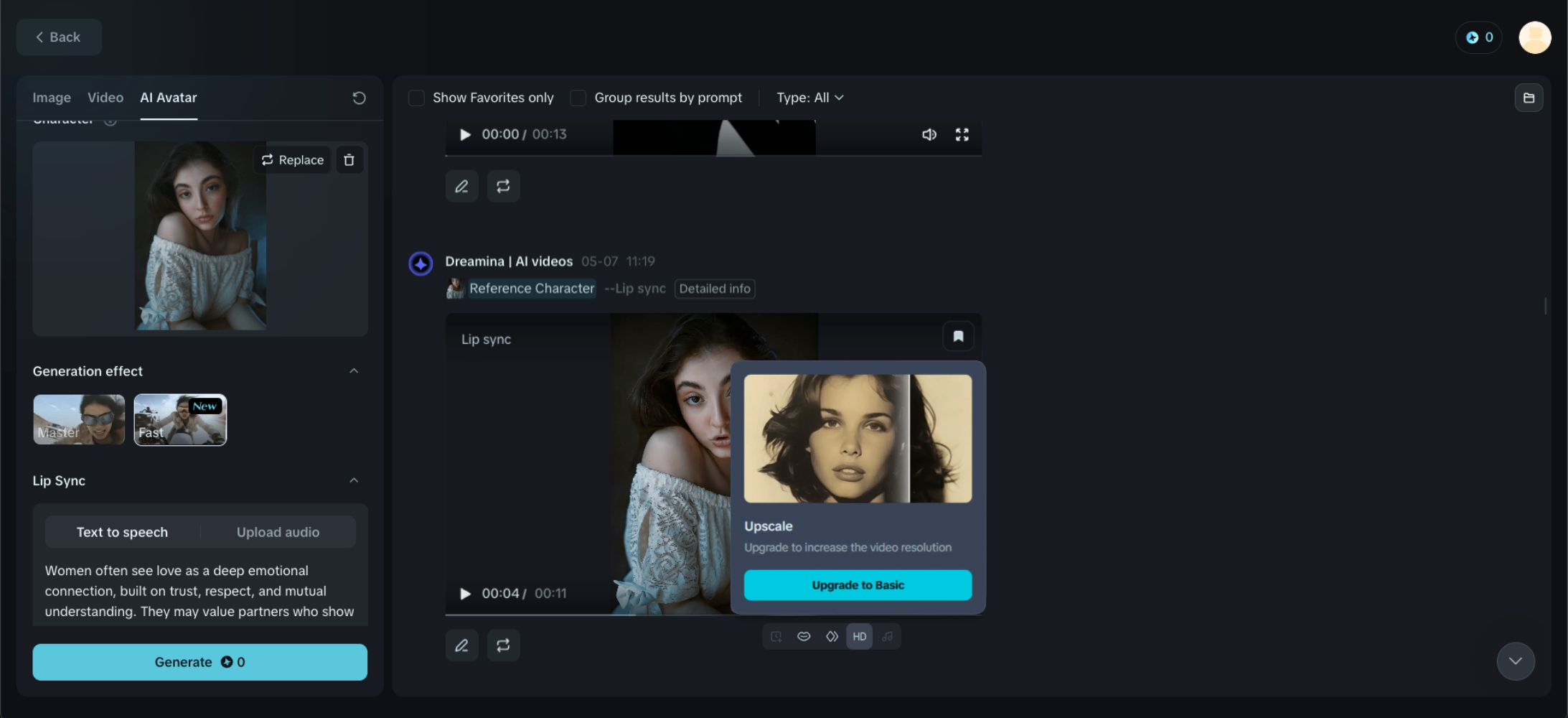Screen dimensions: 1568x718
Task: Click the edit pencil below the 00:13 video
Action: (461, 186)
